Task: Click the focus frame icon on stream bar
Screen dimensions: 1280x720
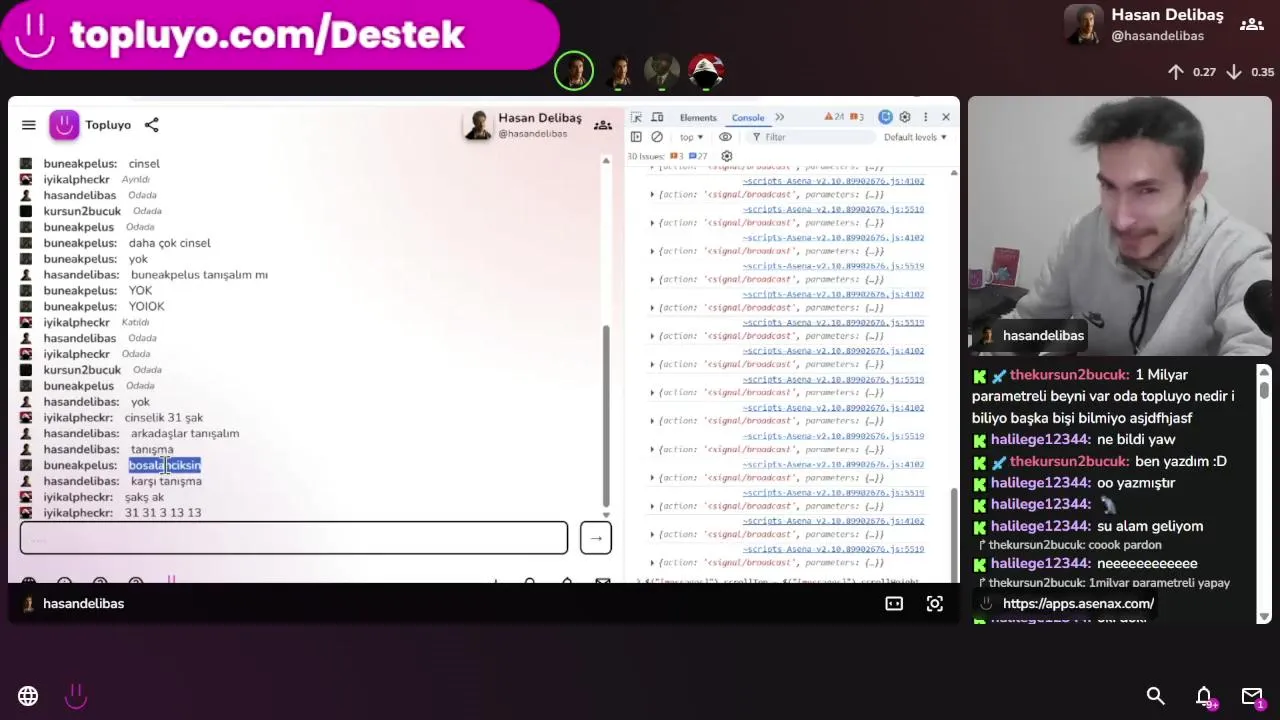Action: tap(934, 603)
